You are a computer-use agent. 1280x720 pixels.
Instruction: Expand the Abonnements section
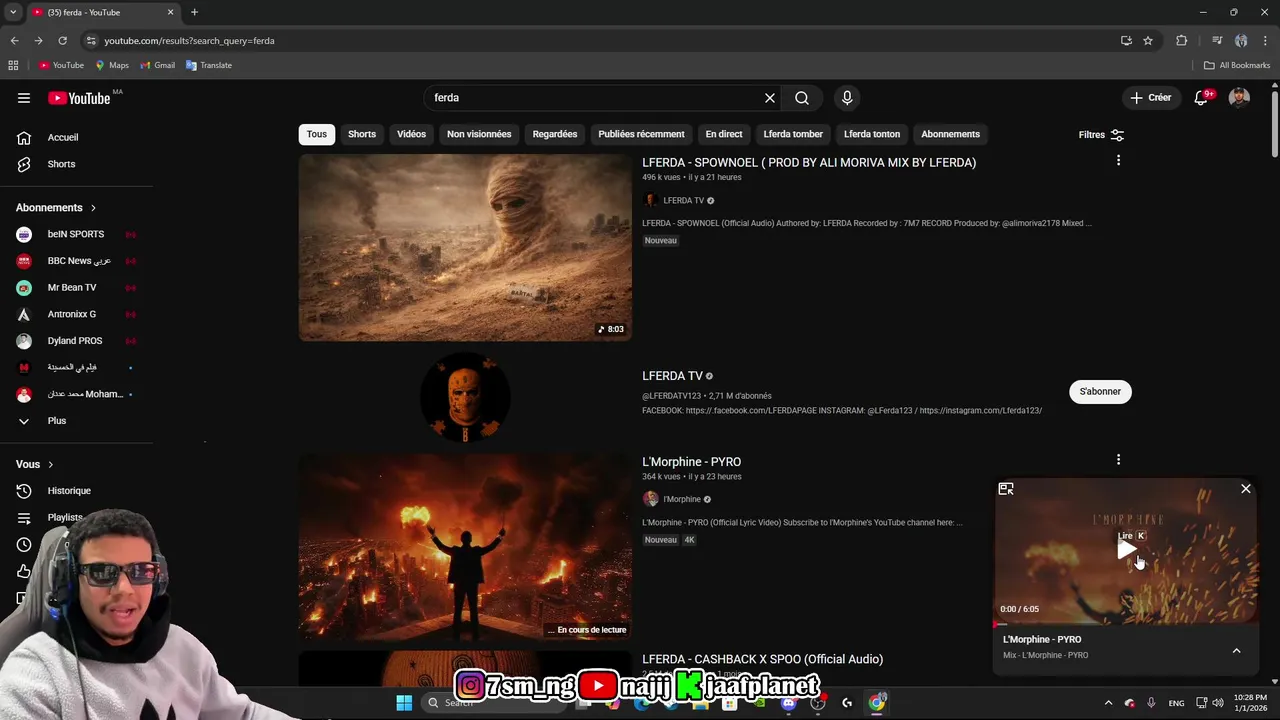tap(56, 208)
